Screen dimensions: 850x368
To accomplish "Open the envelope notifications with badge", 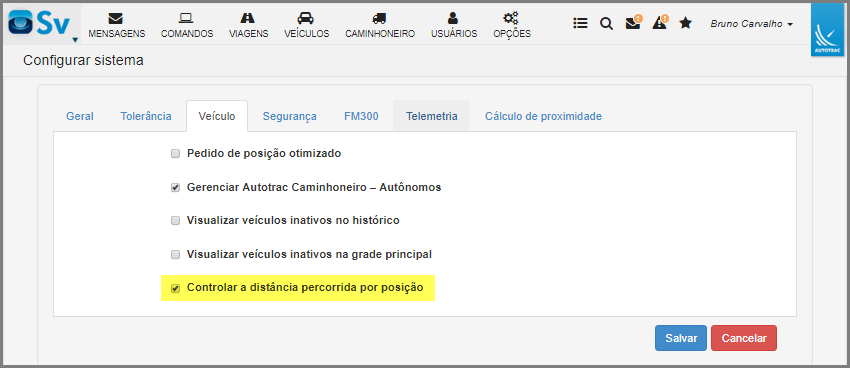I will click(633, 22).
